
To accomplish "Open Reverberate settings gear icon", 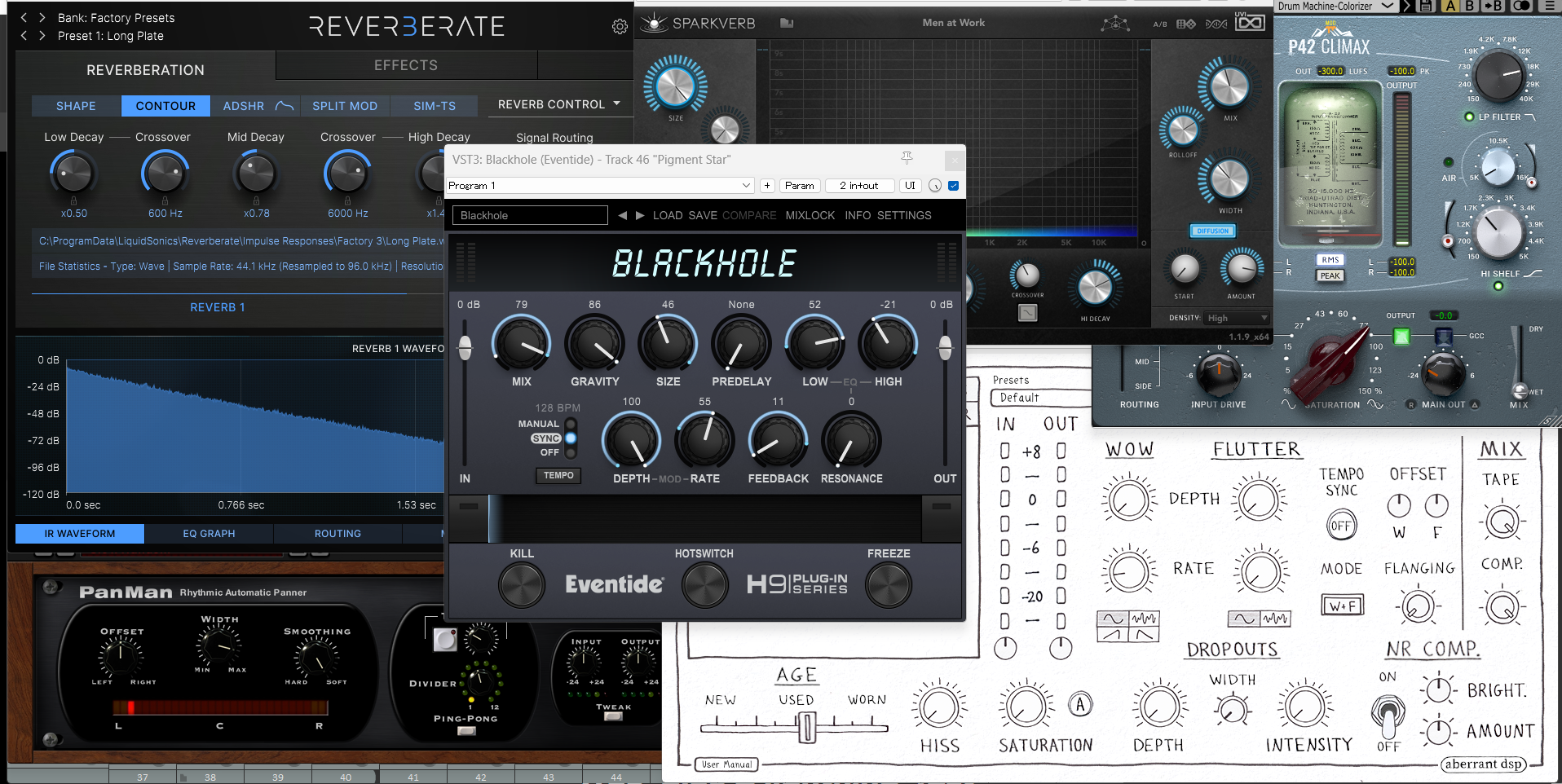I will coord(620,27).
